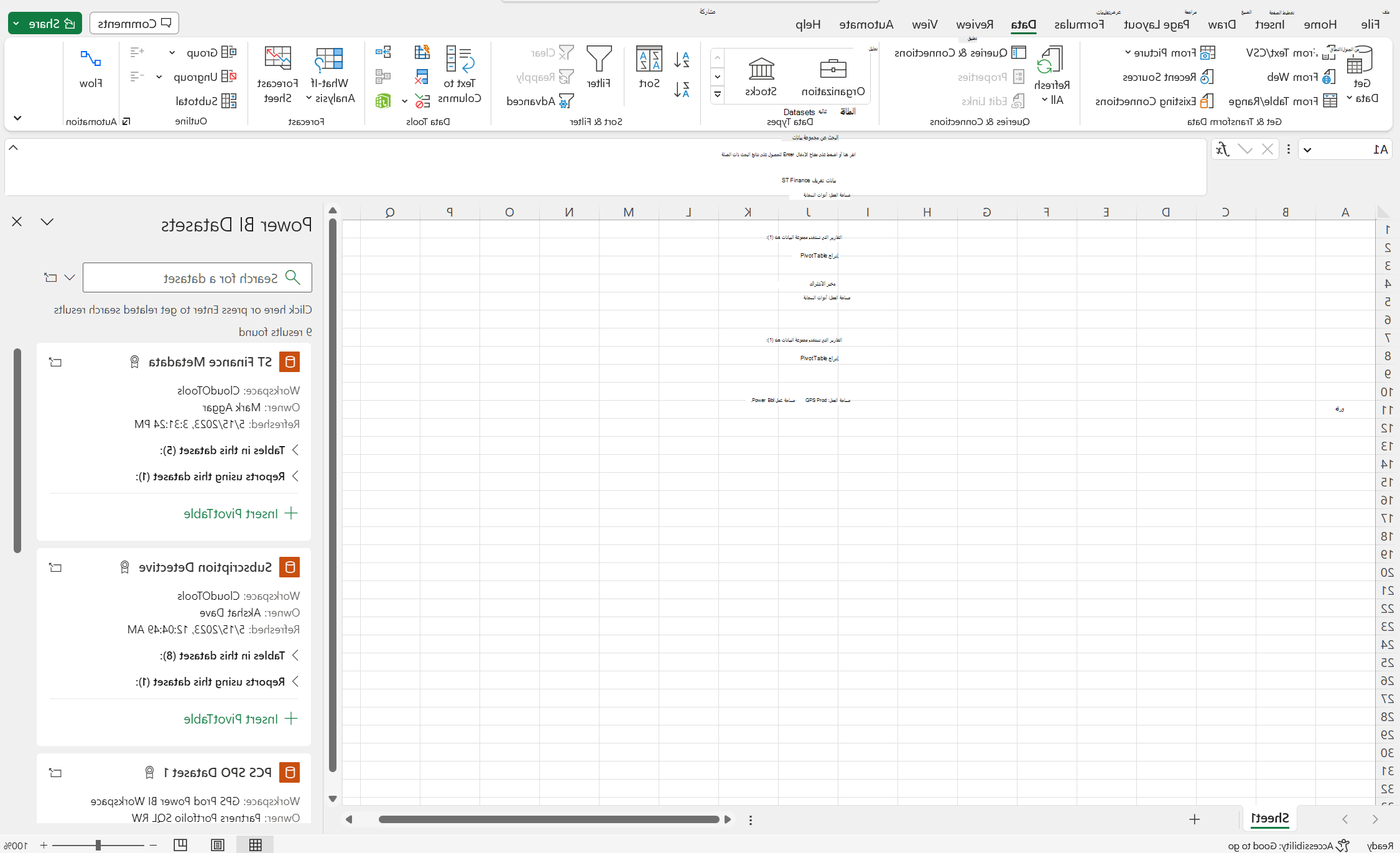Open the File tab

click(x=1370, y=24)
